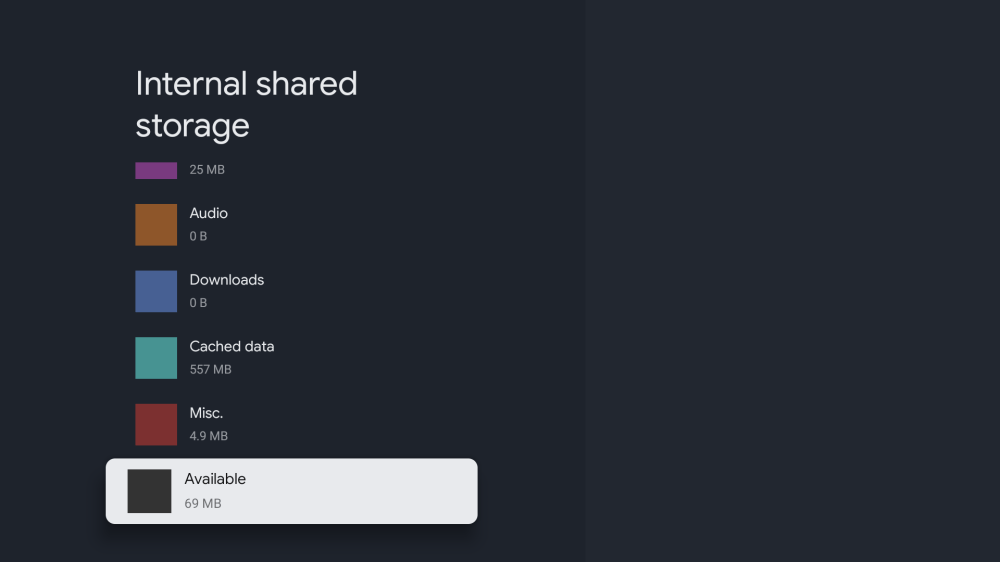The height and width of the screenshot is (562, 1000).
Task: Click the 0 B size under Downloads
Action: 199,303
